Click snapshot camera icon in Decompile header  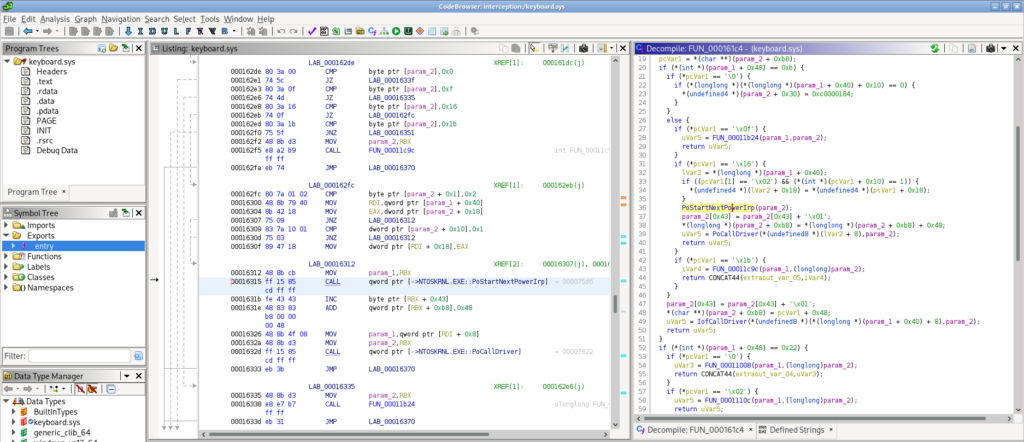click(990, 48)
